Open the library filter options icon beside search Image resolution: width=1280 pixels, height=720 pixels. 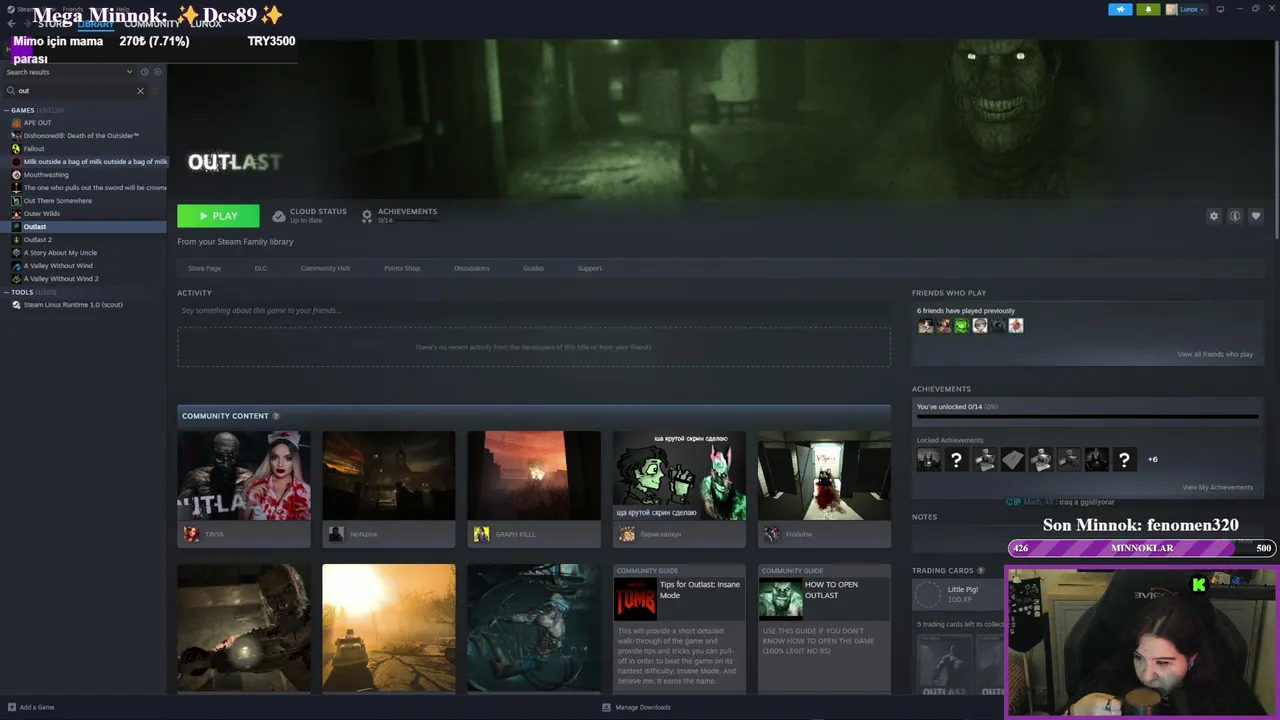coord(156,91)
